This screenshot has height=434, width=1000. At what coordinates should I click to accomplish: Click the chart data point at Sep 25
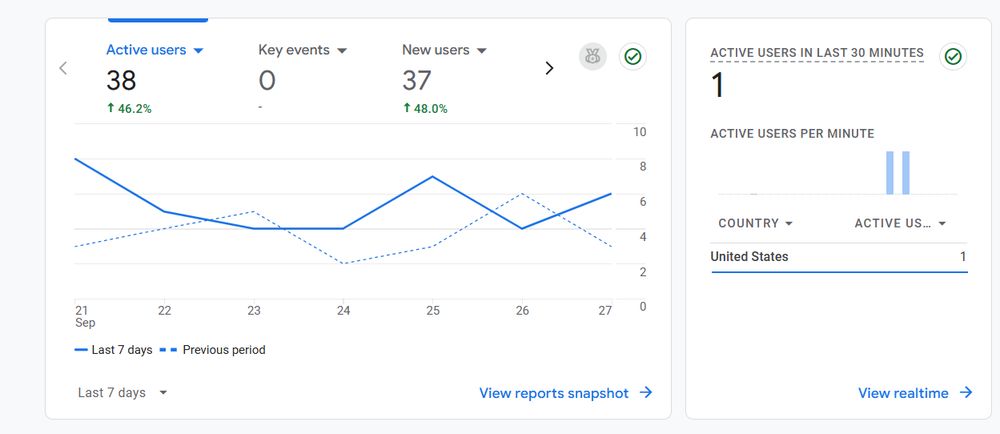433,177
